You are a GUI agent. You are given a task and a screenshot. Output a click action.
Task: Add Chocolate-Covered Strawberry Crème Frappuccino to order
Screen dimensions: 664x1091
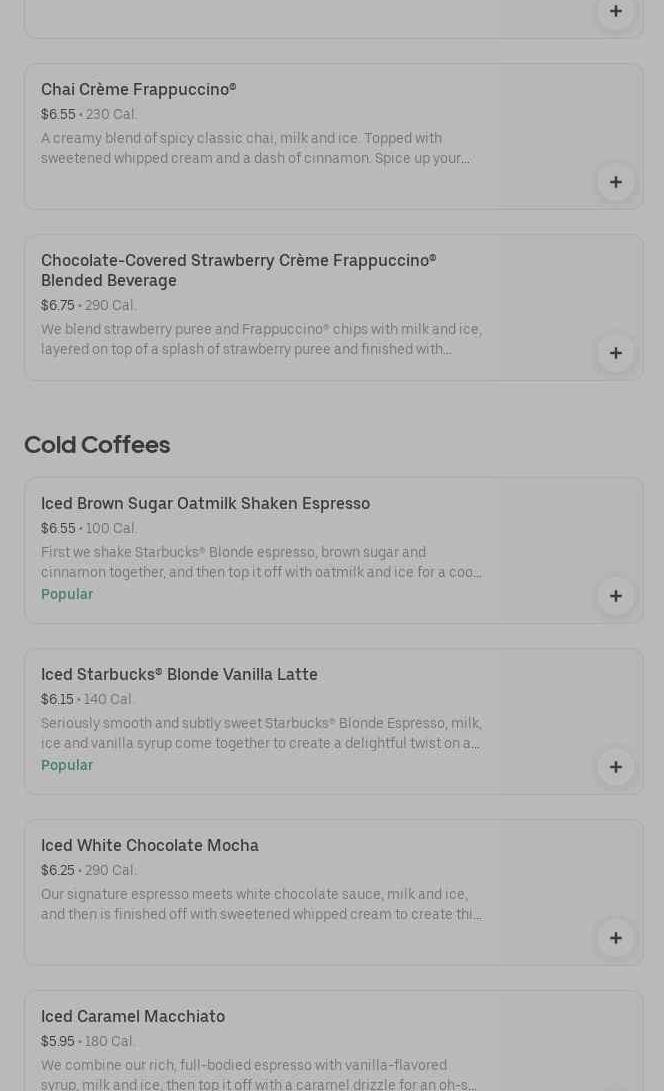(615, 353)
